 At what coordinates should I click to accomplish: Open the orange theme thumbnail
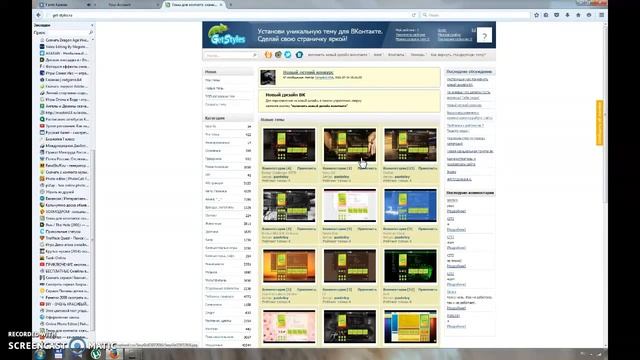pos(289,266)
